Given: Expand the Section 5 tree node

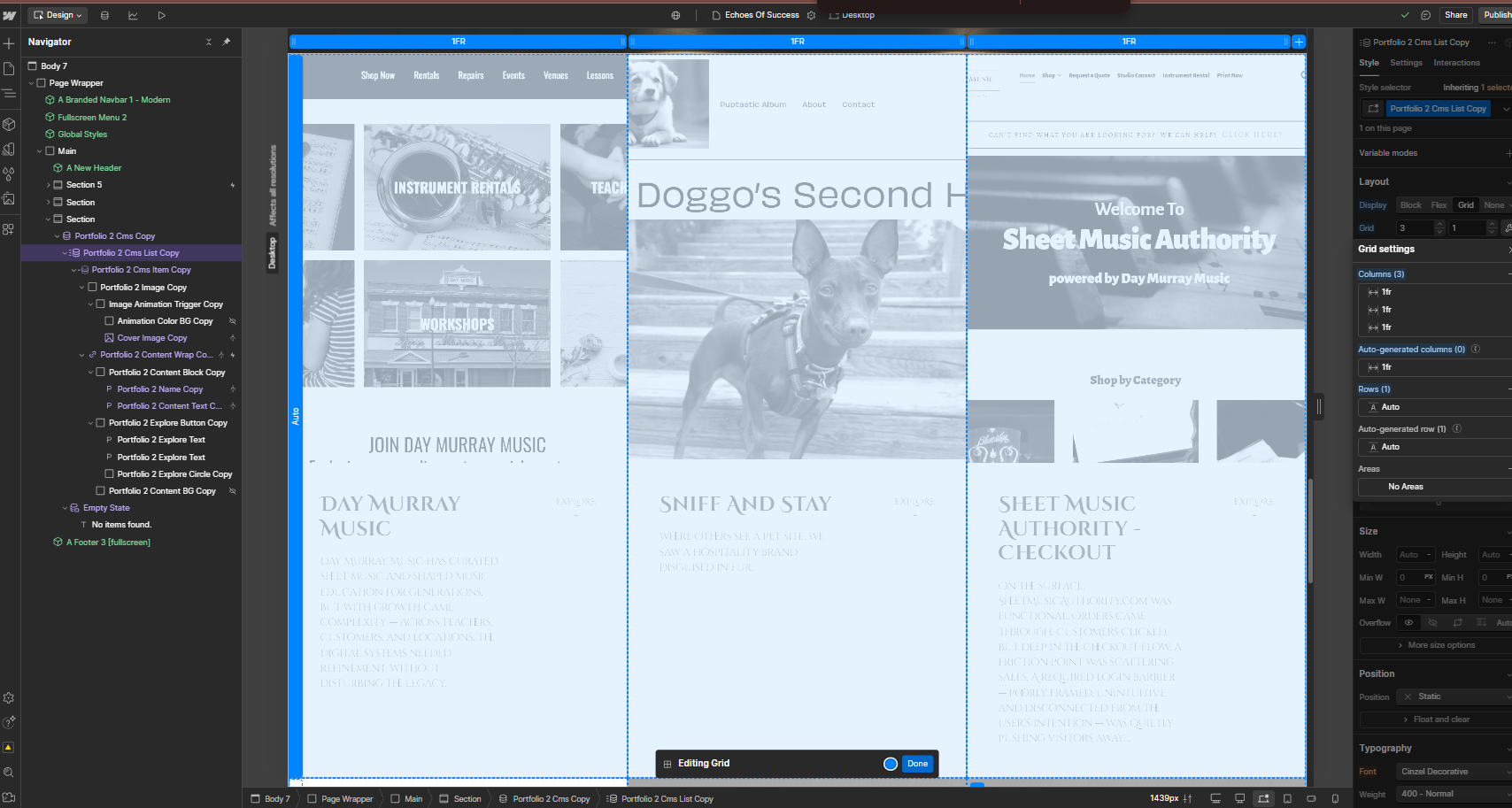Looking at the screenshot, I should (x=48, y=185).
